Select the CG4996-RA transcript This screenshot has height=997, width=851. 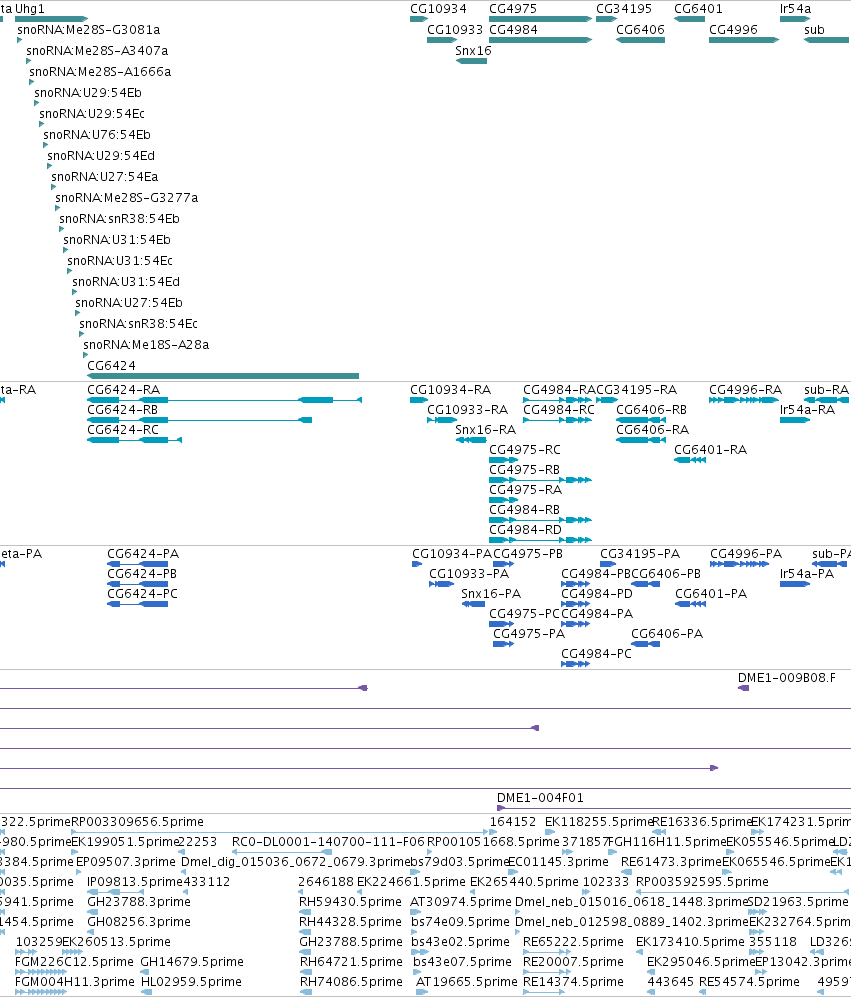pyautogui.click(x=744, y=400)
